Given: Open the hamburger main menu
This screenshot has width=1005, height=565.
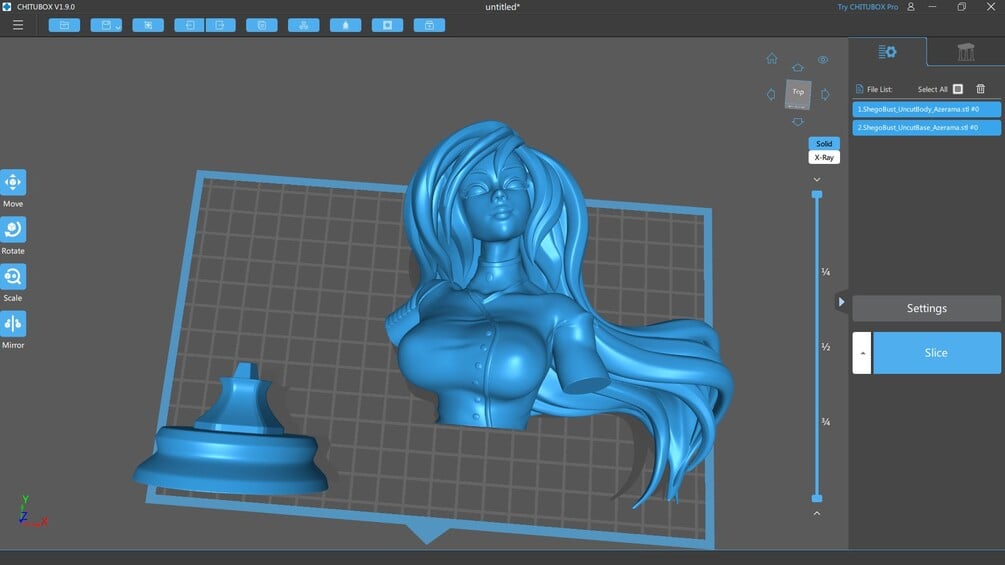Looking at the screenshot, I should coord(18,25).
